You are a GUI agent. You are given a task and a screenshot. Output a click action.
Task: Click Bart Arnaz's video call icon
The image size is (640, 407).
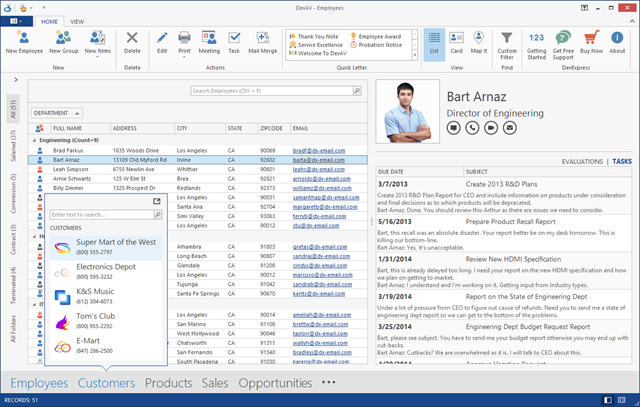(x=491, y=128)
